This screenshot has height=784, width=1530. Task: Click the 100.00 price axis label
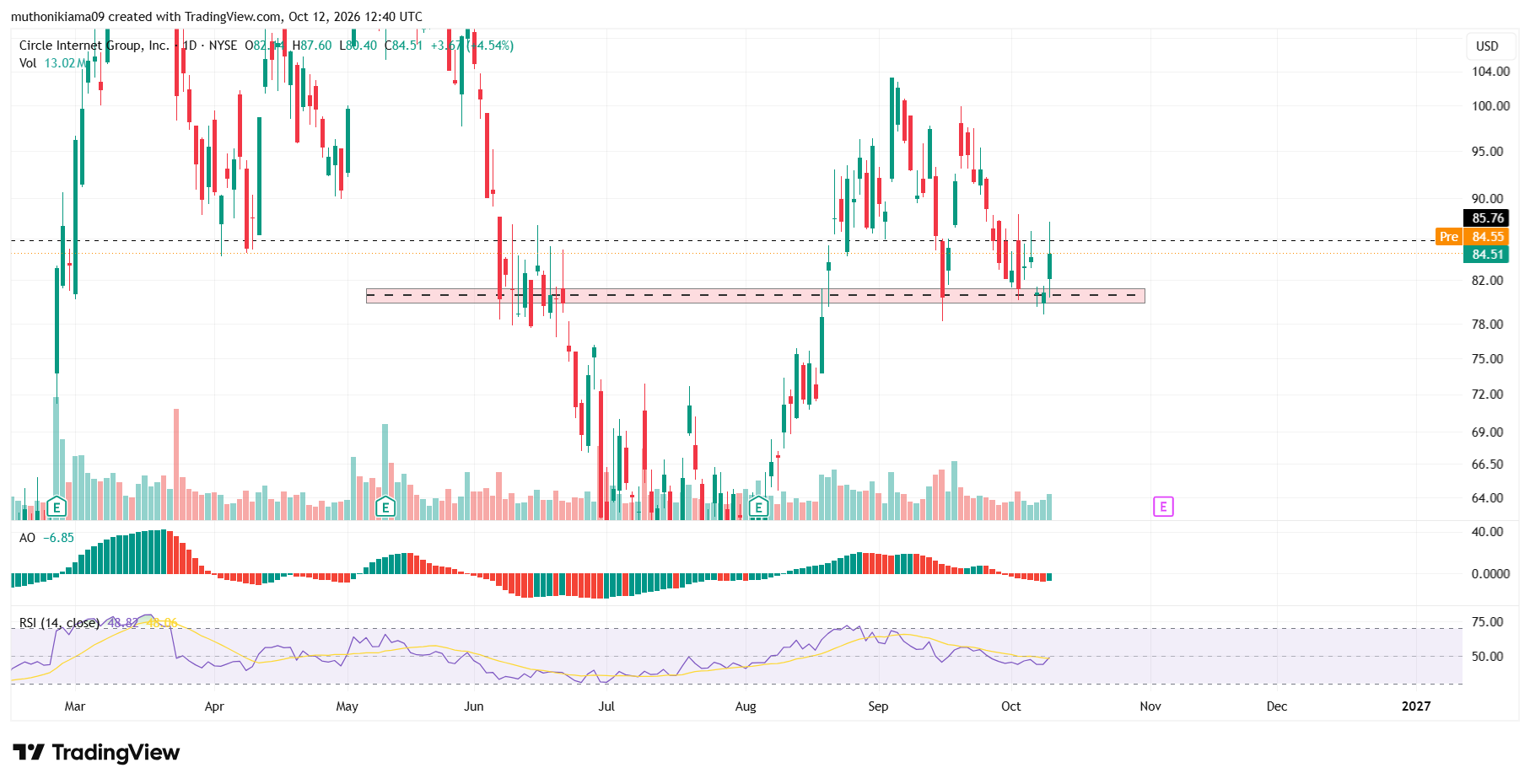coord(1490,106)
